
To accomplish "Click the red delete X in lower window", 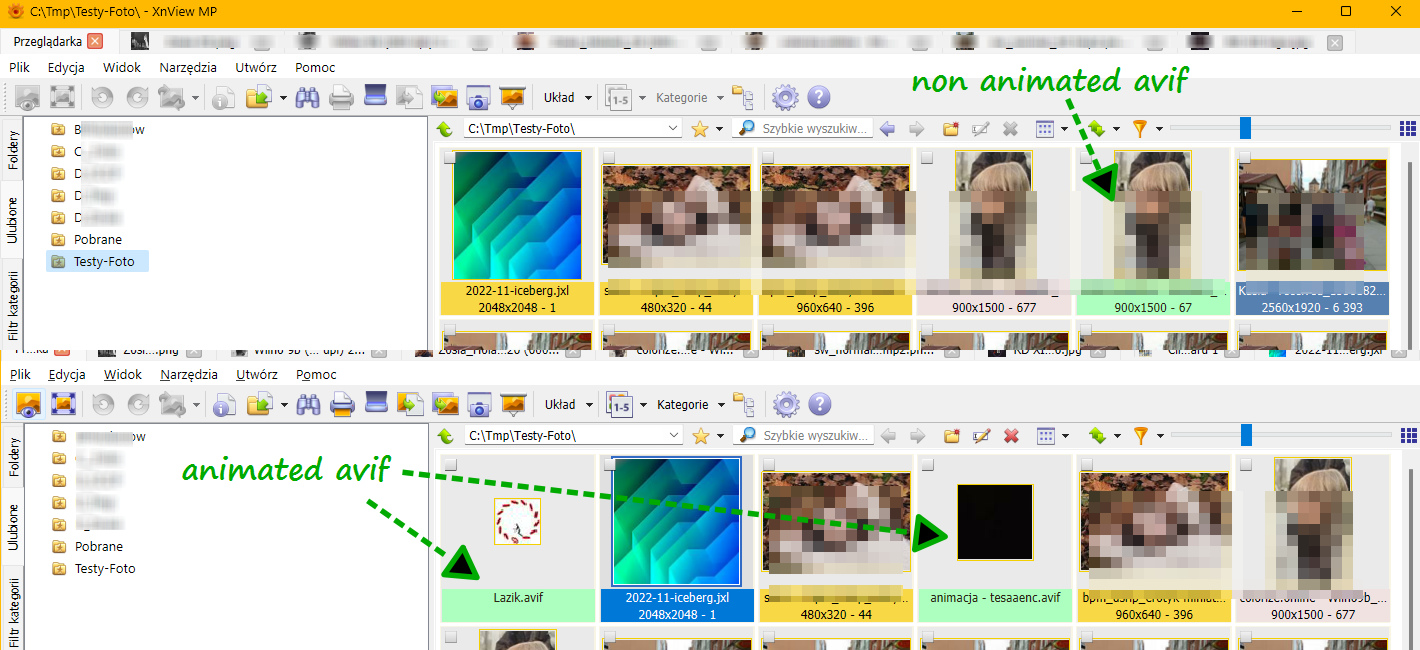I will pos(1011,436).
